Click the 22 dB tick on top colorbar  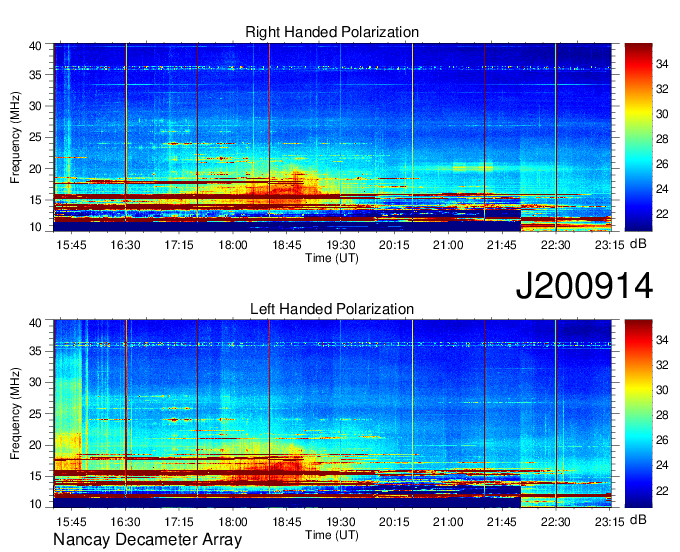click(662, 214)
